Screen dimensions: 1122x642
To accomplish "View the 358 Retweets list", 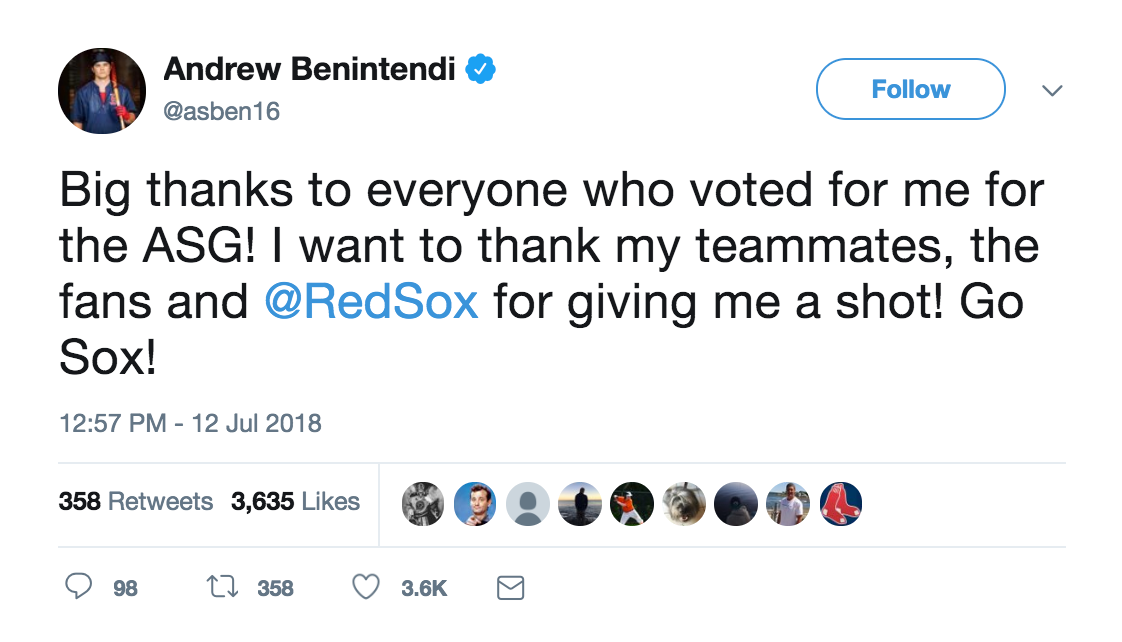I will (136, 501).
